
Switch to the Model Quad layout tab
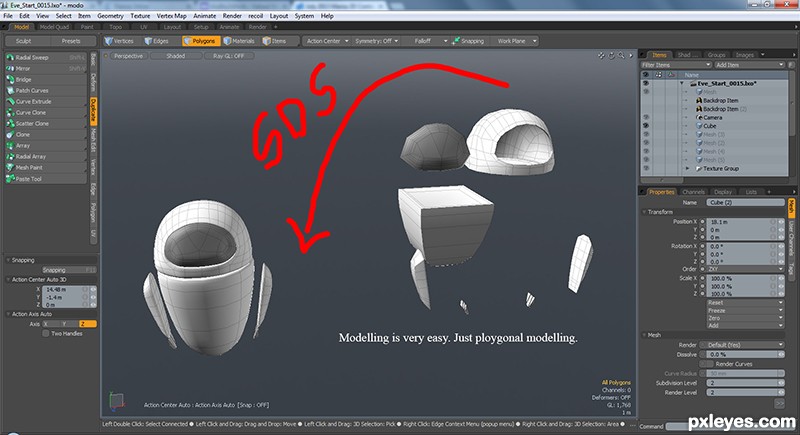pyautogui.click(x=54, y=27)
